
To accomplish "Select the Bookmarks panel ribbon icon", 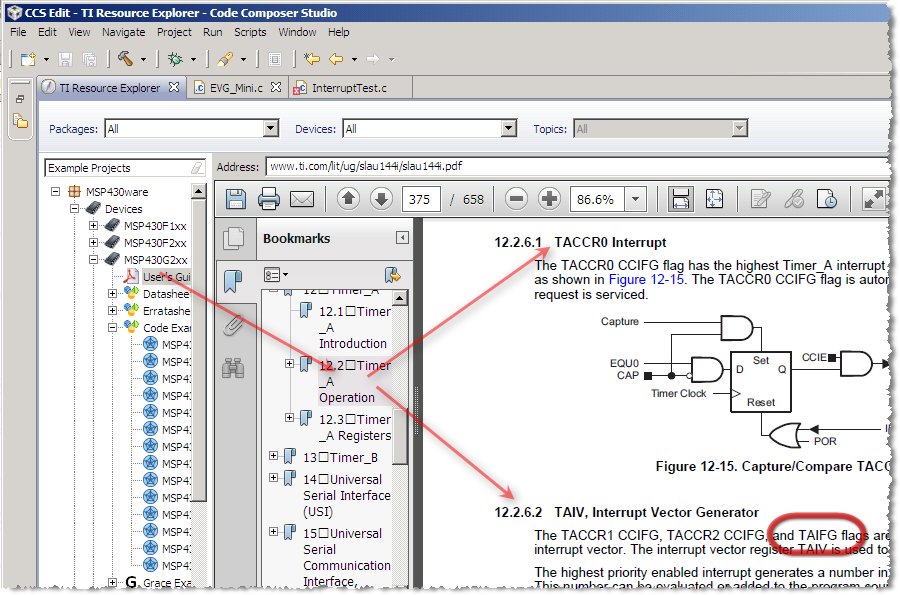I will [x=233, y=282].
